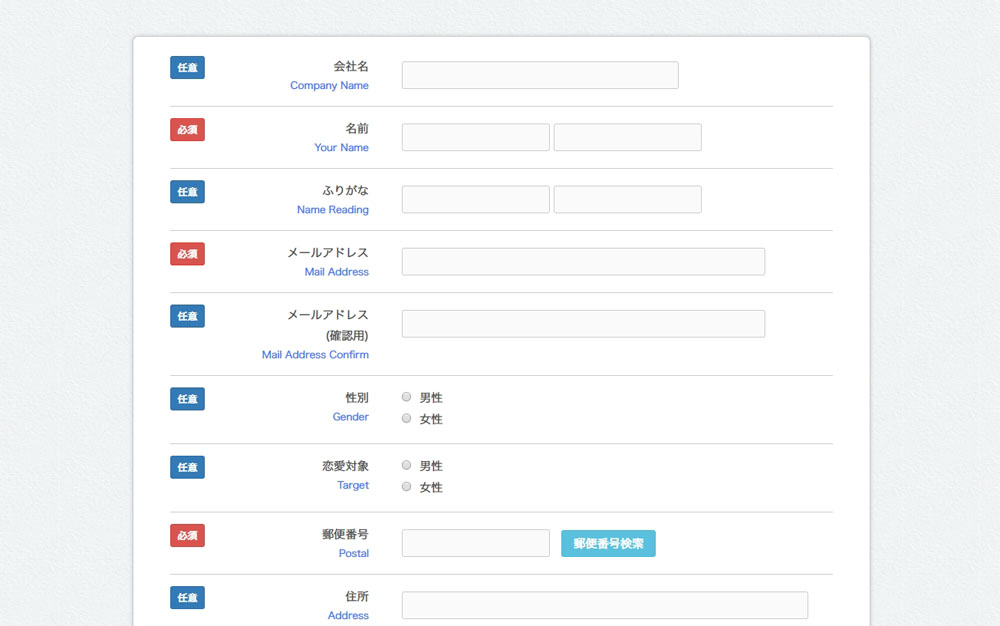Click the 任意 badge beside Target
Screen dimensions: 1000x626
pyautogui.click(x=188, y=467)
